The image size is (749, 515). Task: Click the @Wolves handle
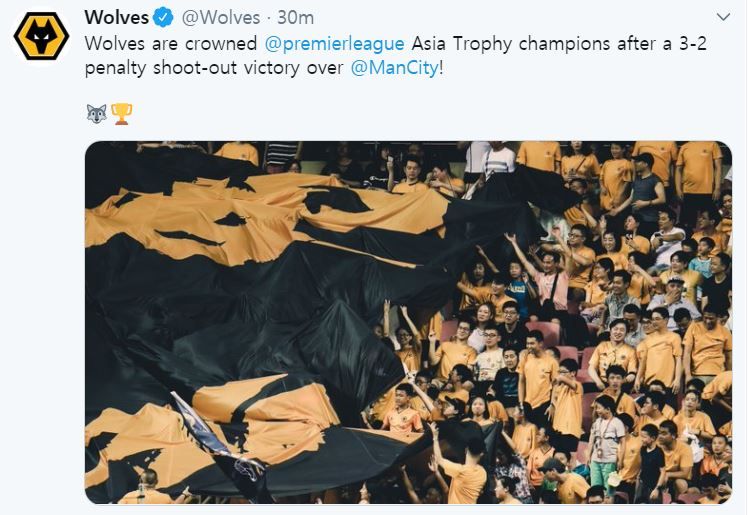(220, 18)
